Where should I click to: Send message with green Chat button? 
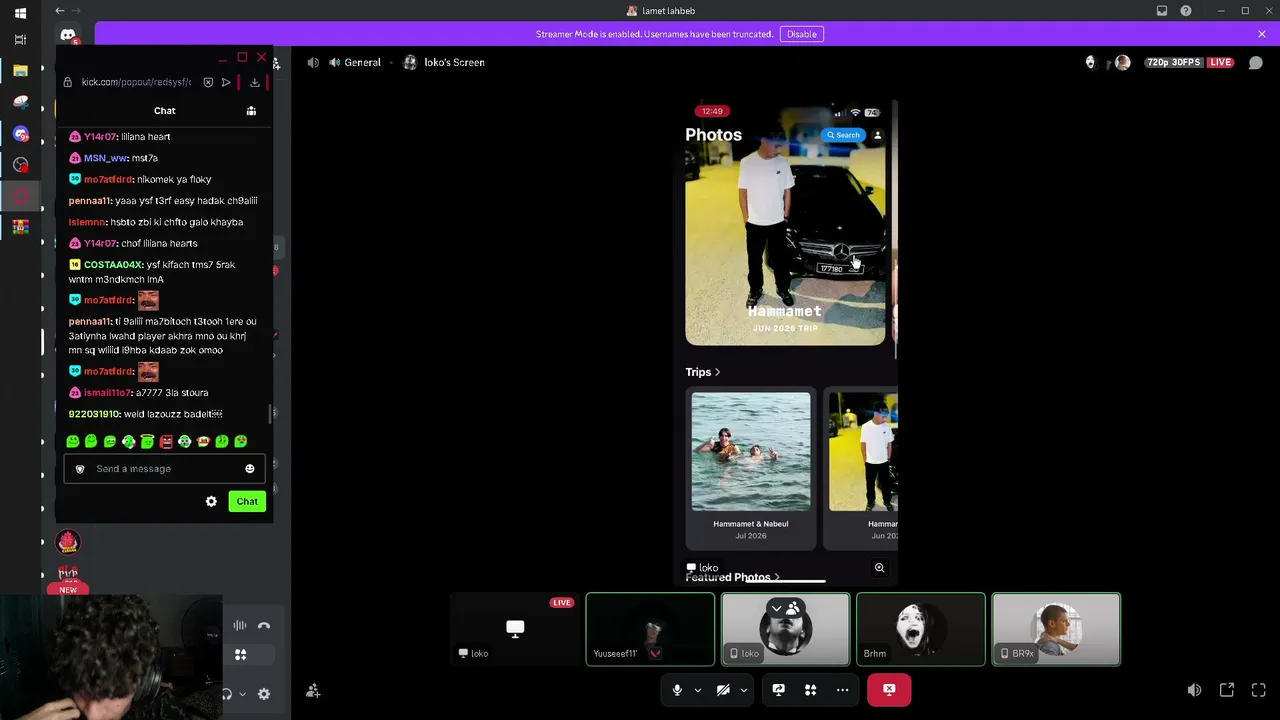click(247, 501)
